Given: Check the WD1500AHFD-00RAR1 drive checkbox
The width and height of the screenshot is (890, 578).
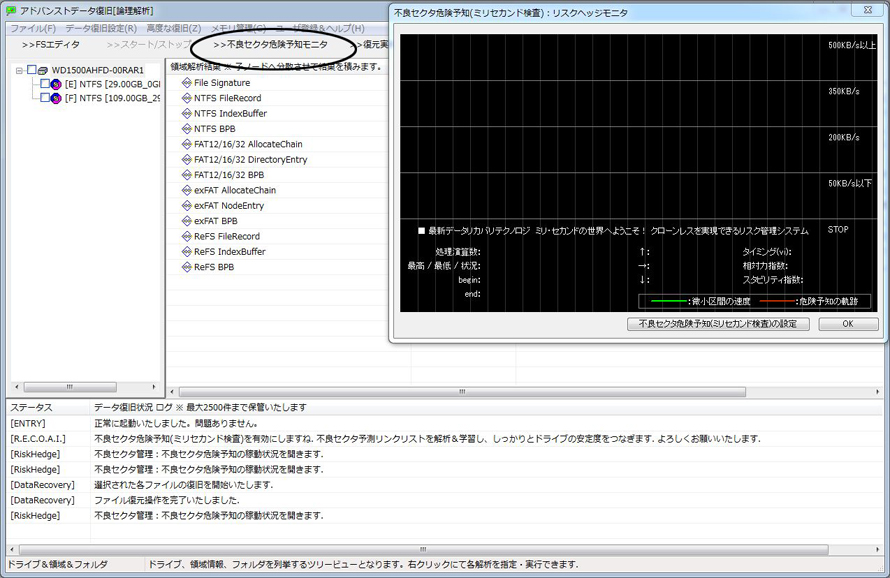Looking at the screenshot, I should click(x=32, y=70).
